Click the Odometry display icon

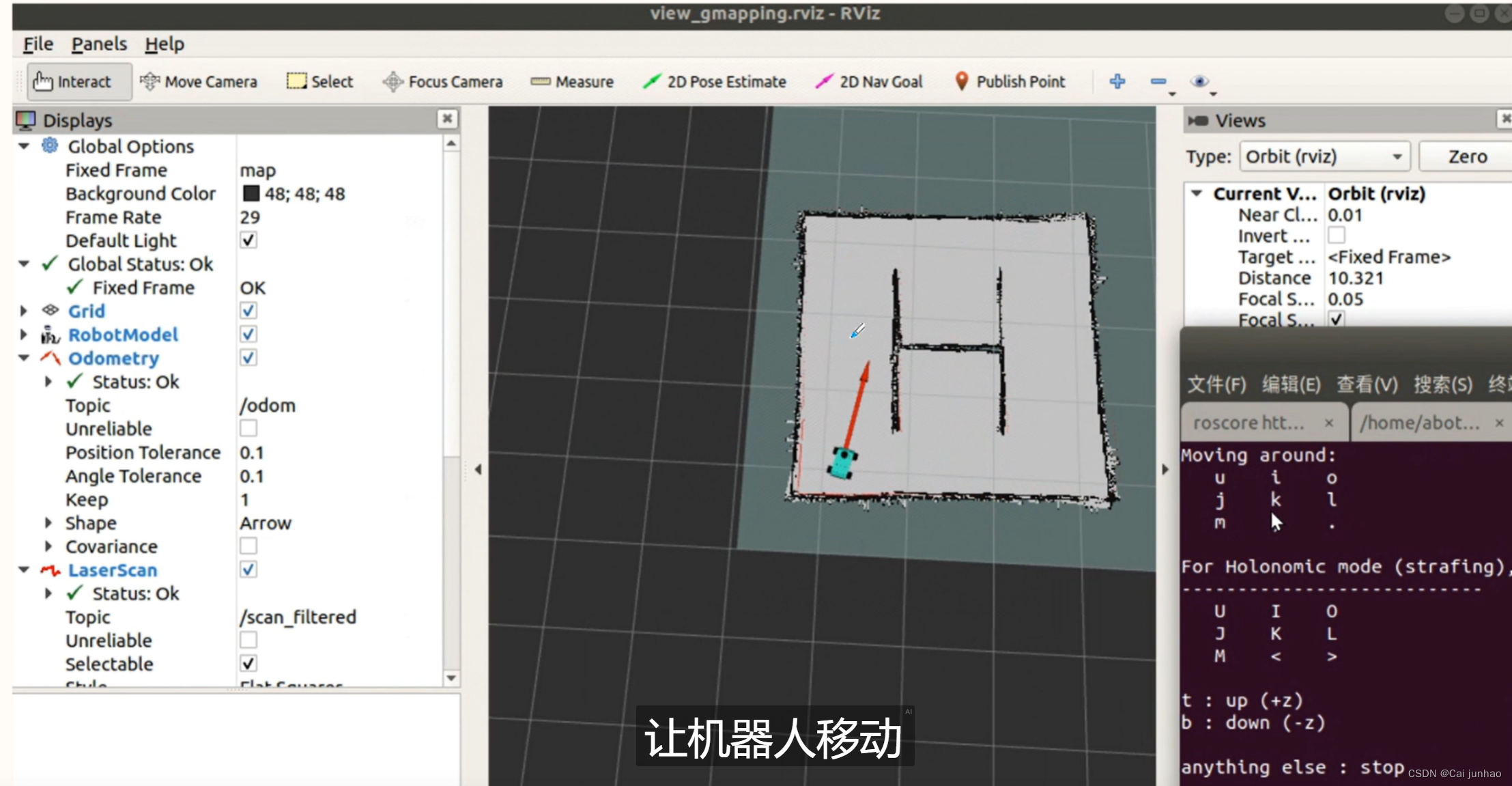[x=50, y=357]
